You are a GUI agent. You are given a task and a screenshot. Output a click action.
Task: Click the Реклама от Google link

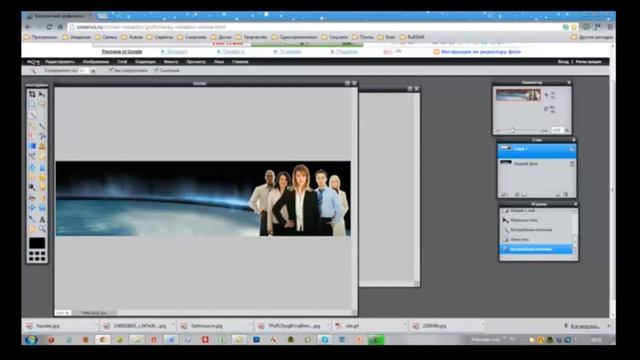[x=122, y=52]
